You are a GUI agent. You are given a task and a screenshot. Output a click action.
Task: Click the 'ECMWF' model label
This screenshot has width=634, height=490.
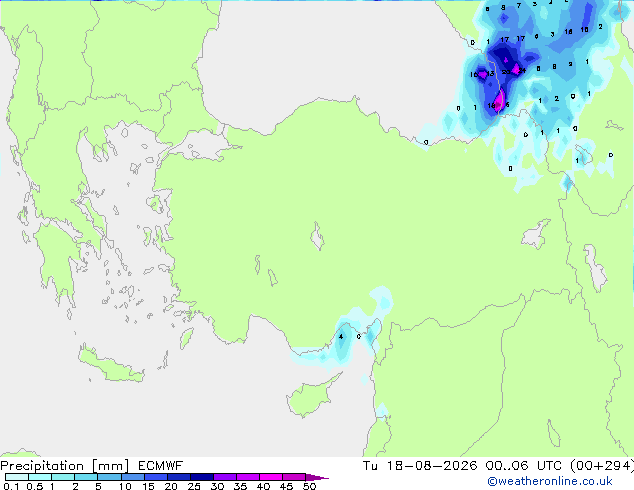[x=161, y=466]
